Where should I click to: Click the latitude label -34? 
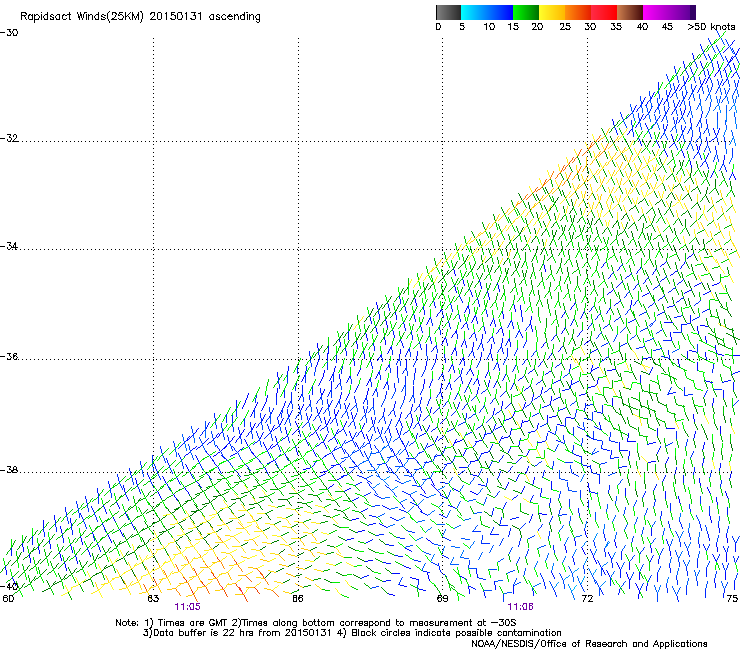pos(9,246)
